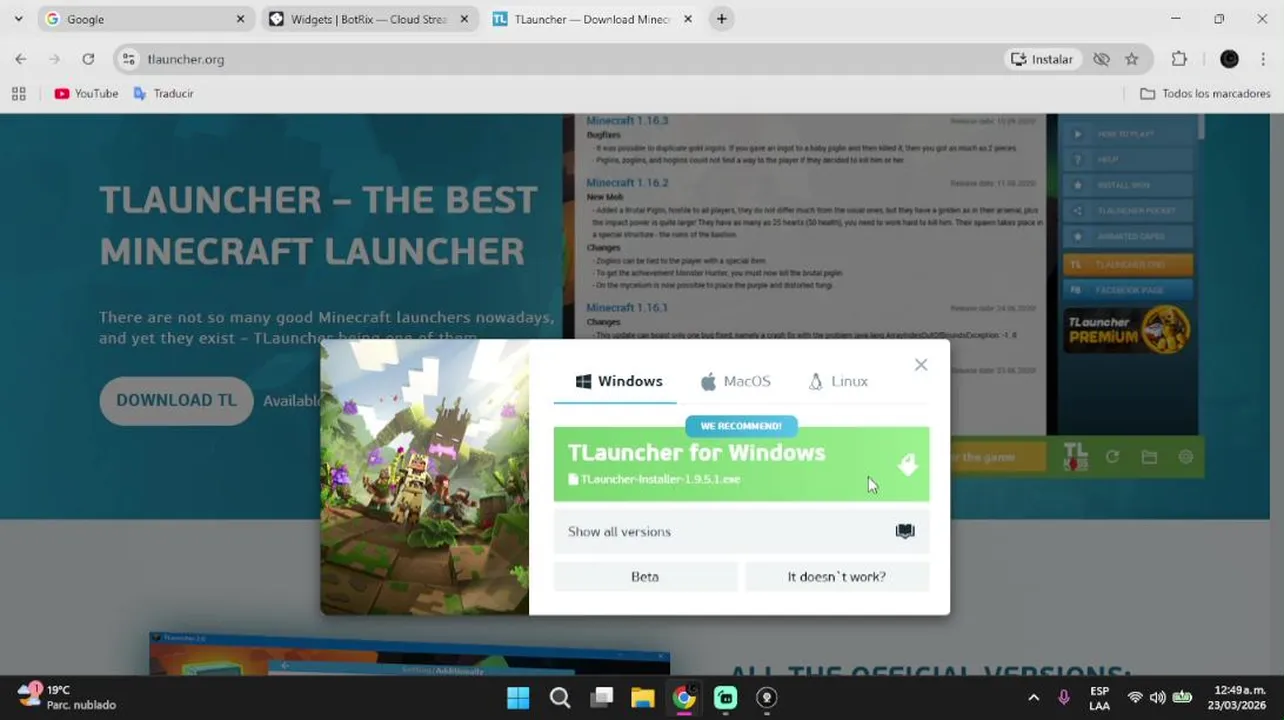Switch to the Widgets BotRix tab
1284x720 pixels.
[x=368, y=19]
